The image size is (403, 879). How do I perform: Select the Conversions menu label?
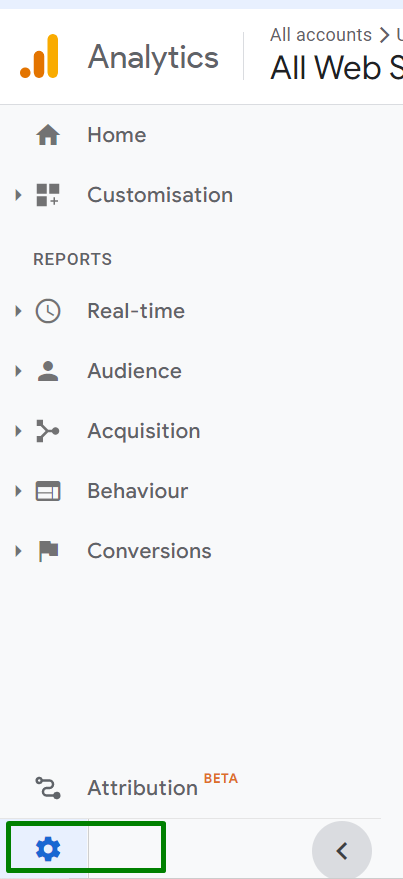tap(150, 551)
